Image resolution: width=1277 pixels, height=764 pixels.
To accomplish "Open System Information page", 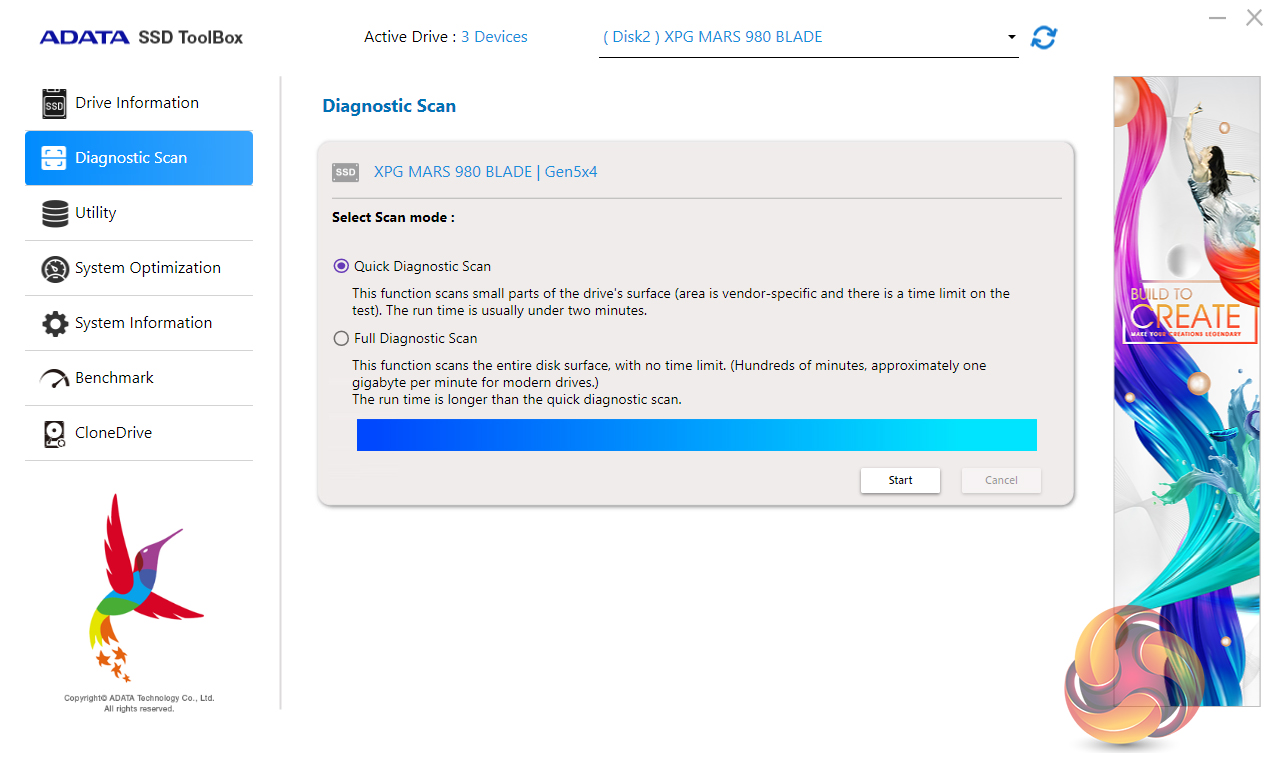I will tap(139, 323).
